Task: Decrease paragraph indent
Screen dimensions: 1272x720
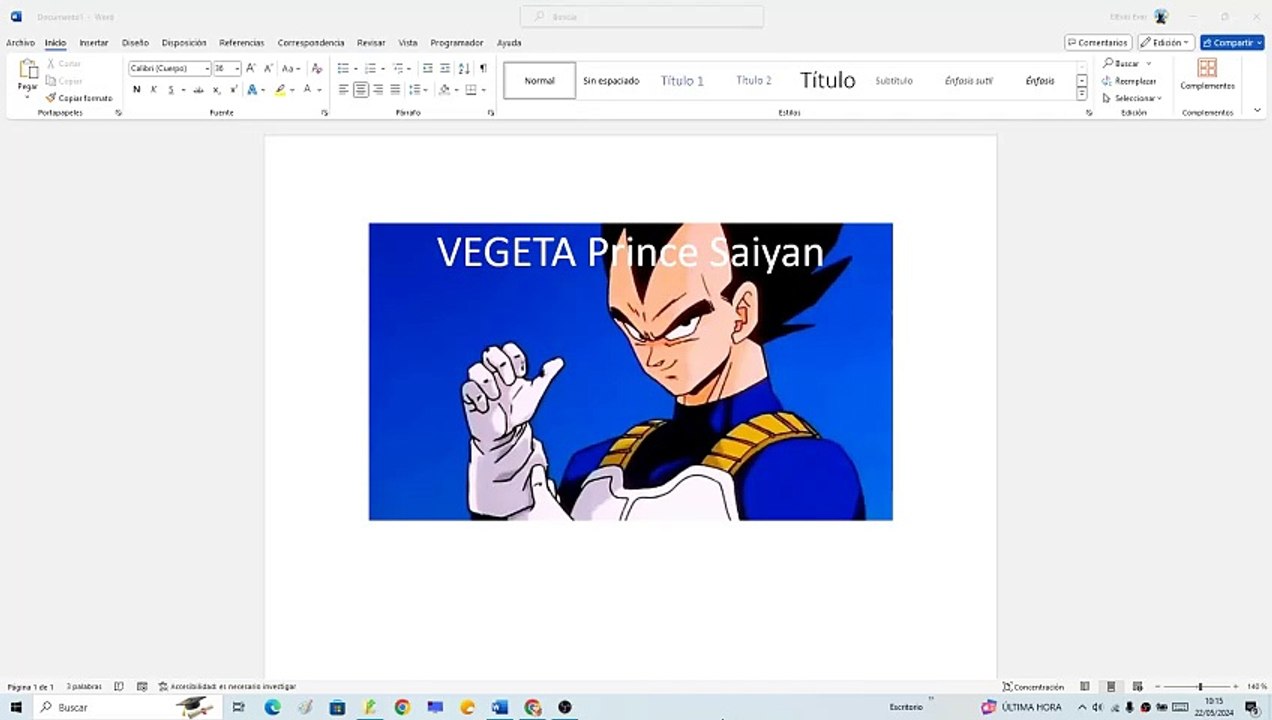Action: pos(428,68)
